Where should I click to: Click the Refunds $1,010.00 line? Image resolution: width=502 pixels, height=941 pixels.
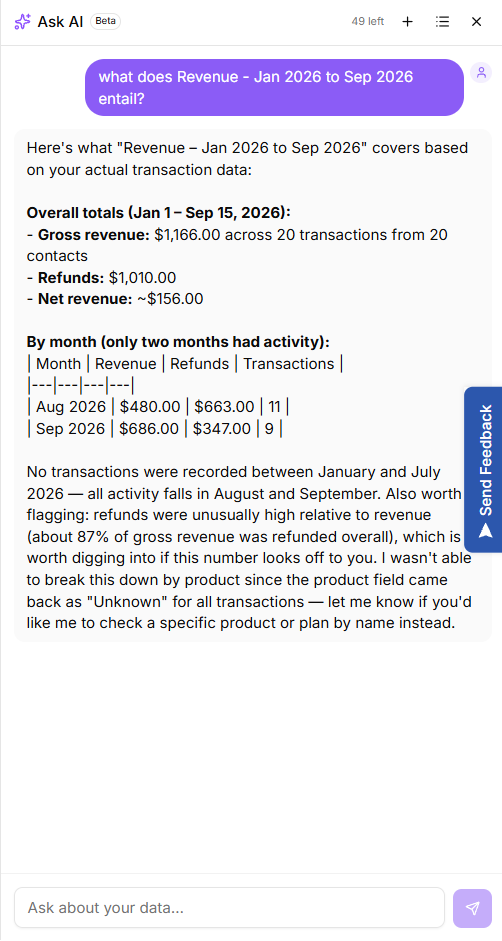[x=101, y=277]
